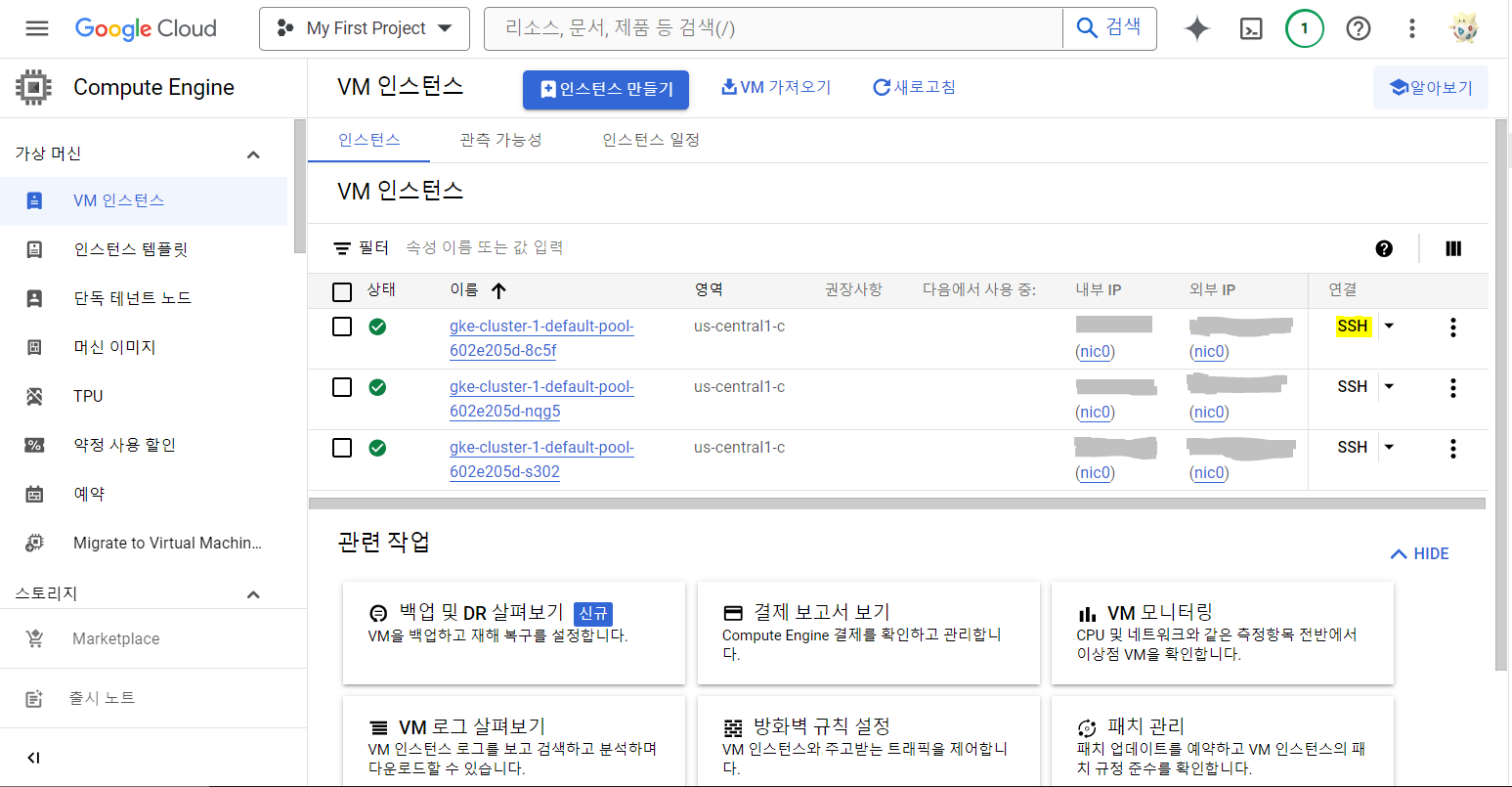This screenshot has height=787, width=1512.
Task: Click the 인스턴스 만들기 button
Action: pos(606,89)
